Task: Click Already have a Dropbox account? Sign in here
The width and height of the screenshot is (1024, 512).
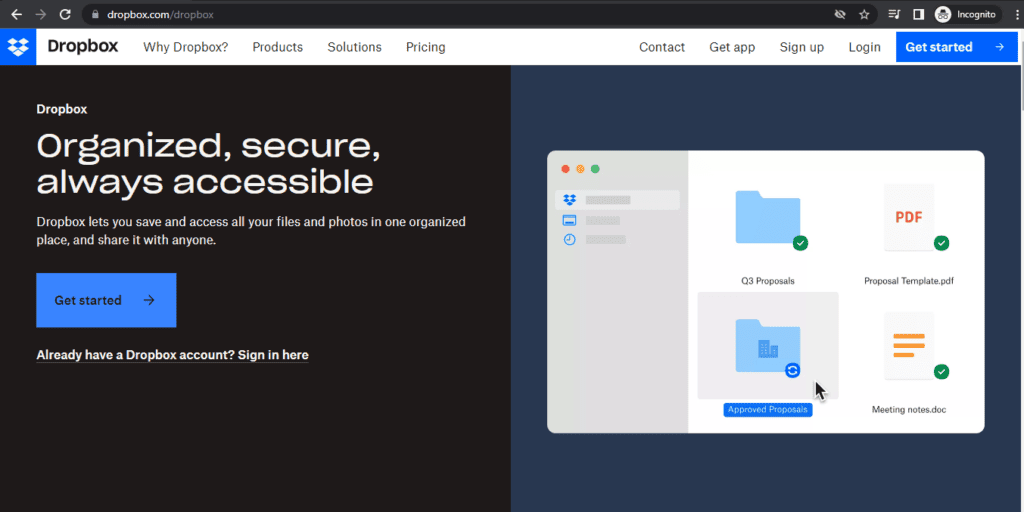Action: [172, 355]
